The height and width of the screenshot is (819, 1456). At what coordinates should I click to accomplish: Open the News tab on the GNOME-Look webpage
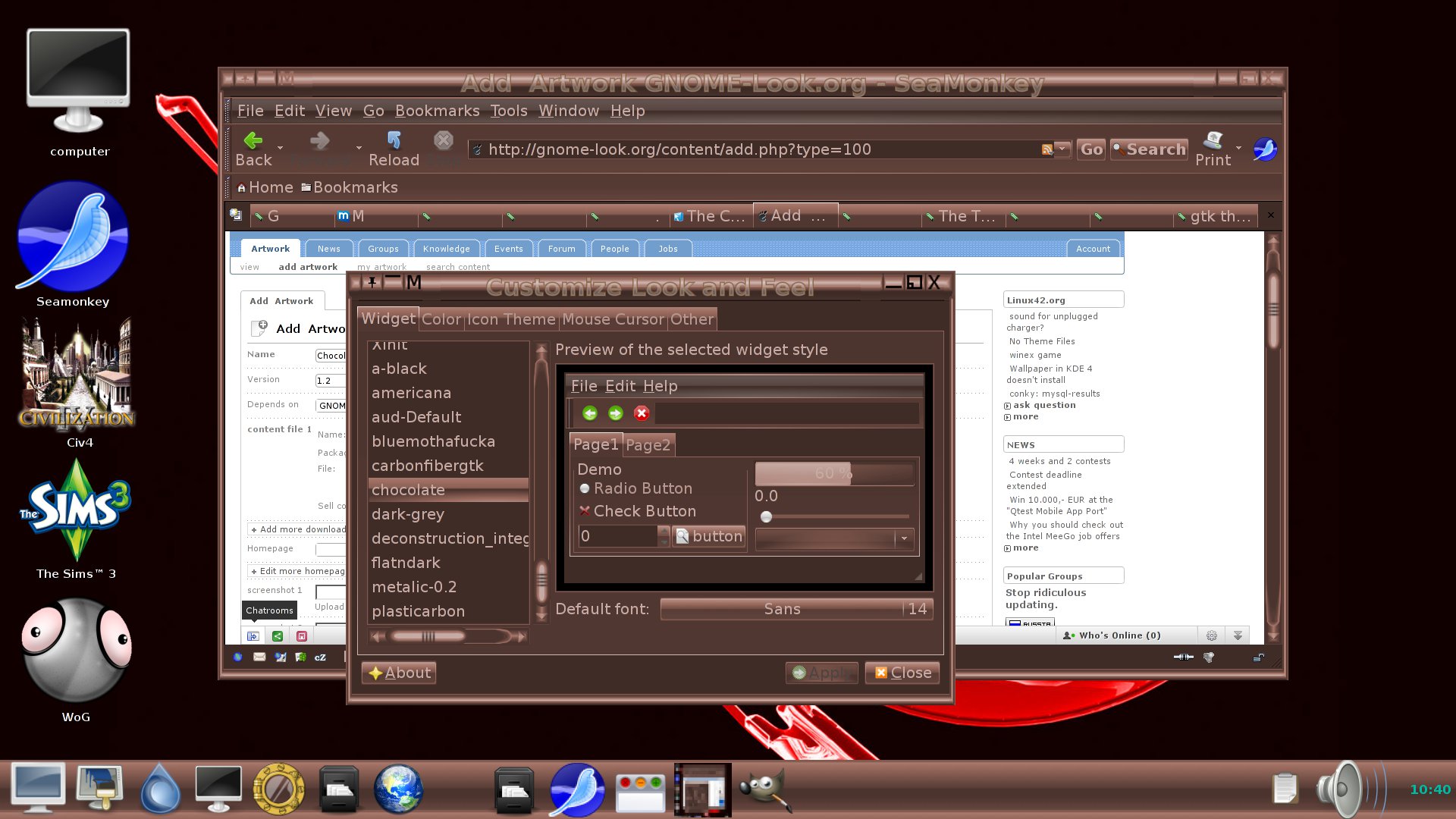click(328, 249)
